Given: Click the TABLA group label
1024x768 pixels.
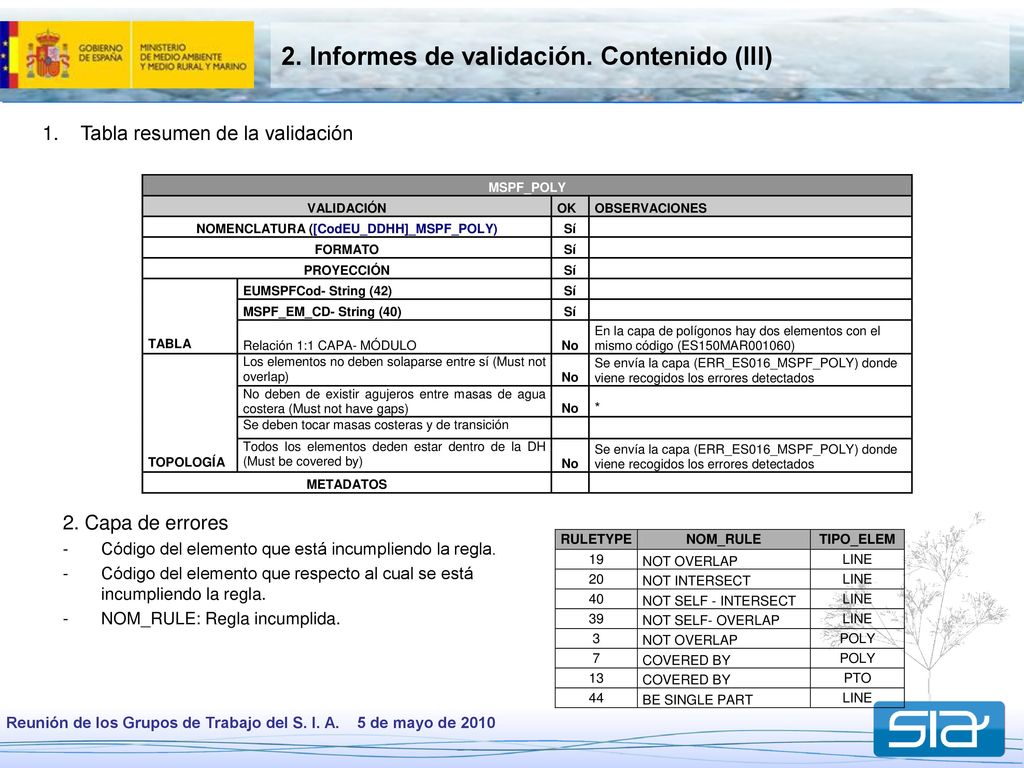Looking at the screenshot, I should pyautogui.click(x=170, y=344).
